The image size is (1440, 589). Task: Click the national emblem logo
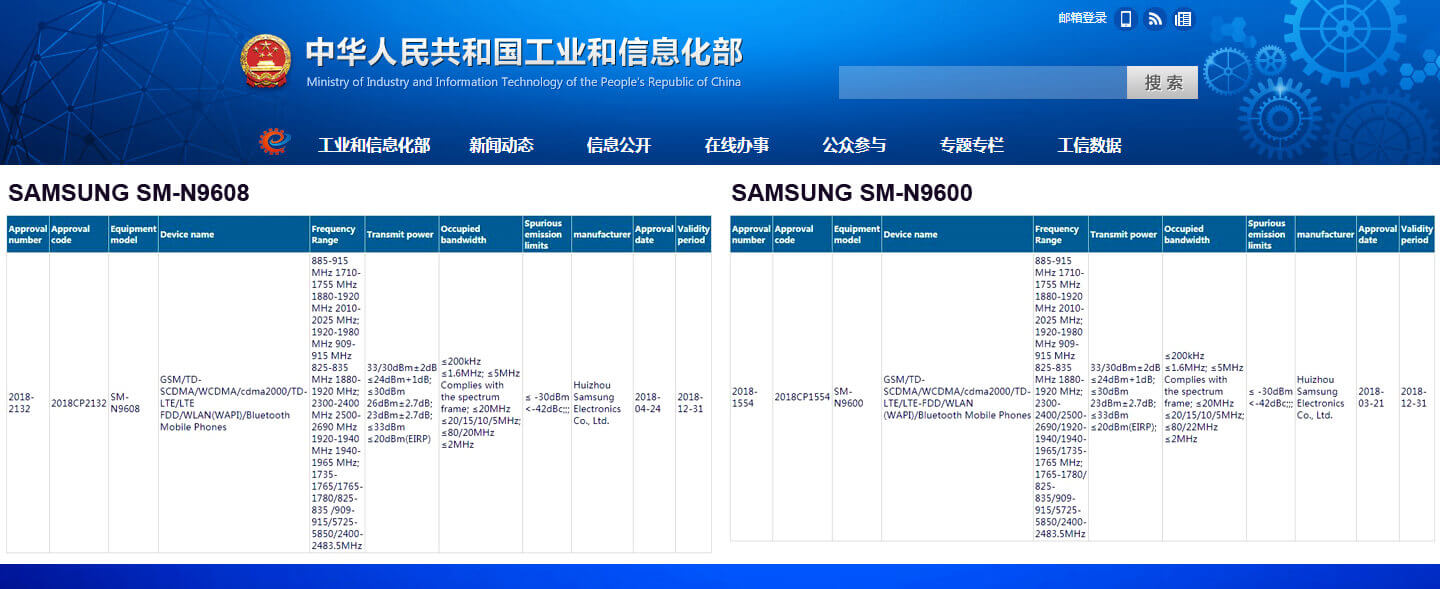(265, 61)
